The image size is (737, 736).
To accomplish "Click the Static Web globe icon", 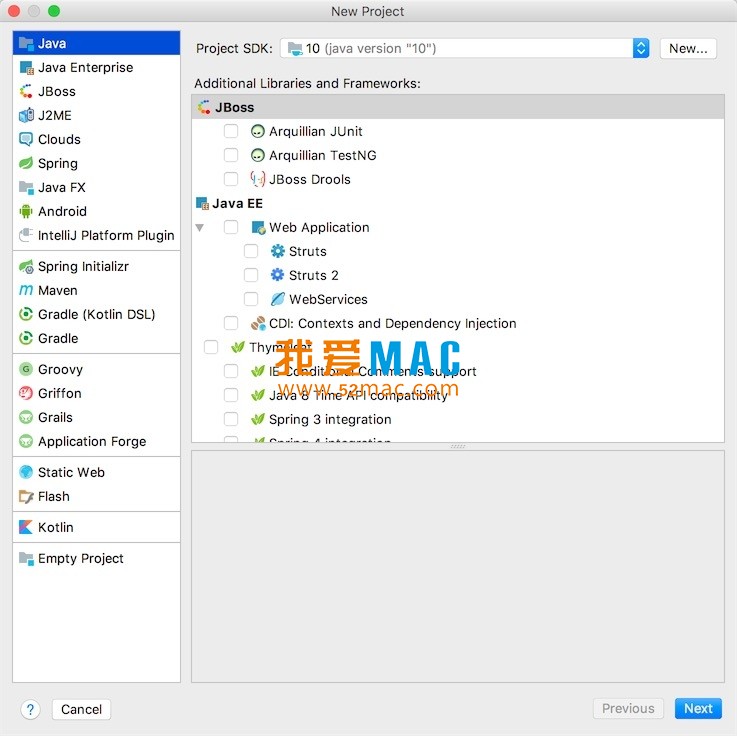I will [x=26, y=472].
